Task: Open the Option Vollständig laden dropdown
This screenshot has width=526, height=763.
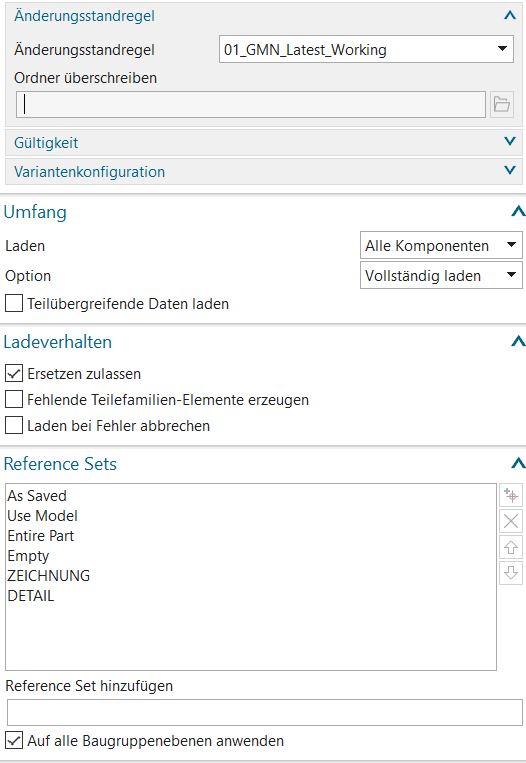Action: point(441,275)
